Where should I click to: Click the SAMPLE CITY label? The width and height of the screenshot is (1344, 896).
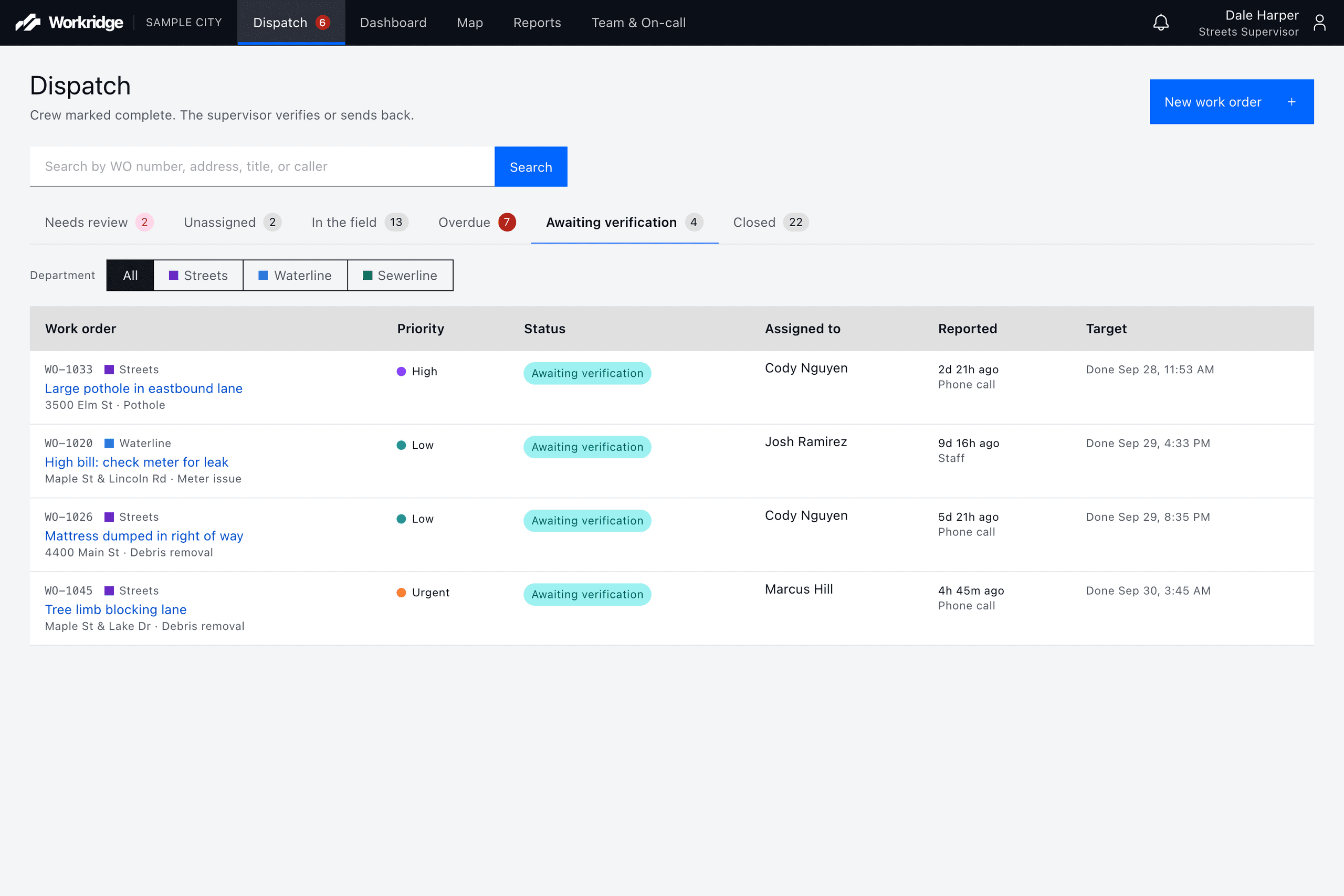[x=184, y=22]
